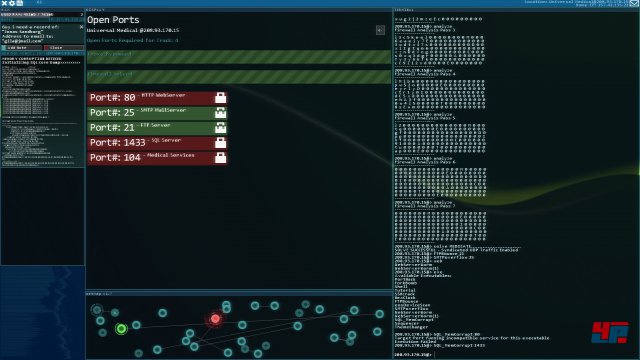Click the lock icon on Port 104 row
Image resolution: width=640 pixels, height=360 pixels.
pyautogui.click(x=220, y=158)
